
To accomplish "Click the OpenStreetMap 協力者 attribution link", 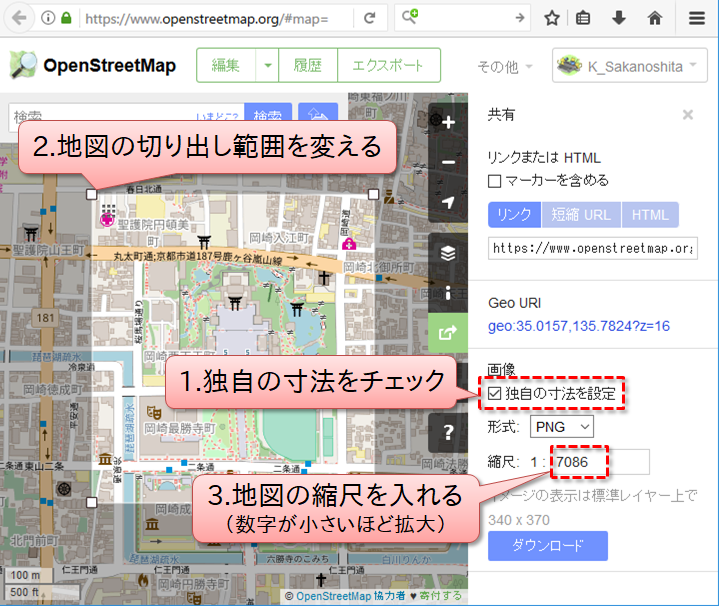I will point(350,595).
